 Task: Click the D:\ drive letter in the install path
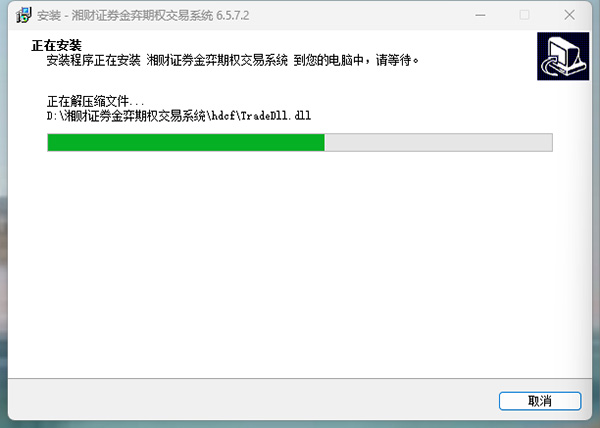pos(55,116)
